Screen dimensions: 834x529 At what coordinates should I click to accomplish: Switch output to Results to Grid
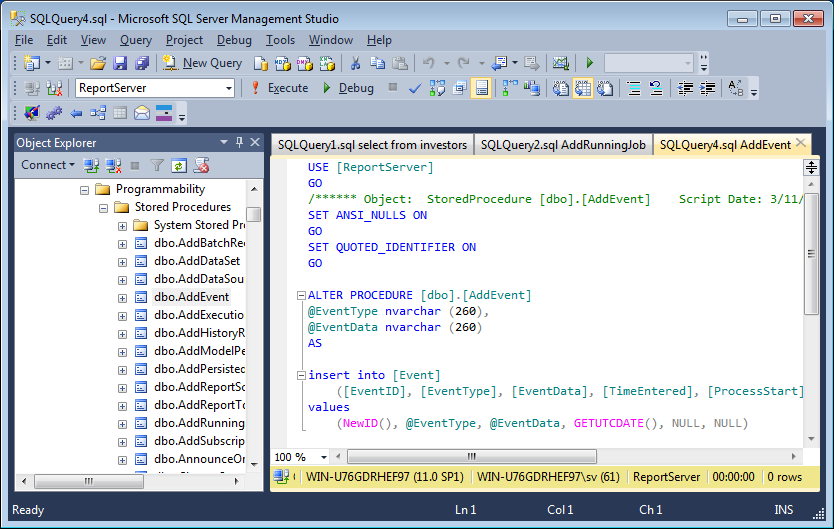coord(583,88)
